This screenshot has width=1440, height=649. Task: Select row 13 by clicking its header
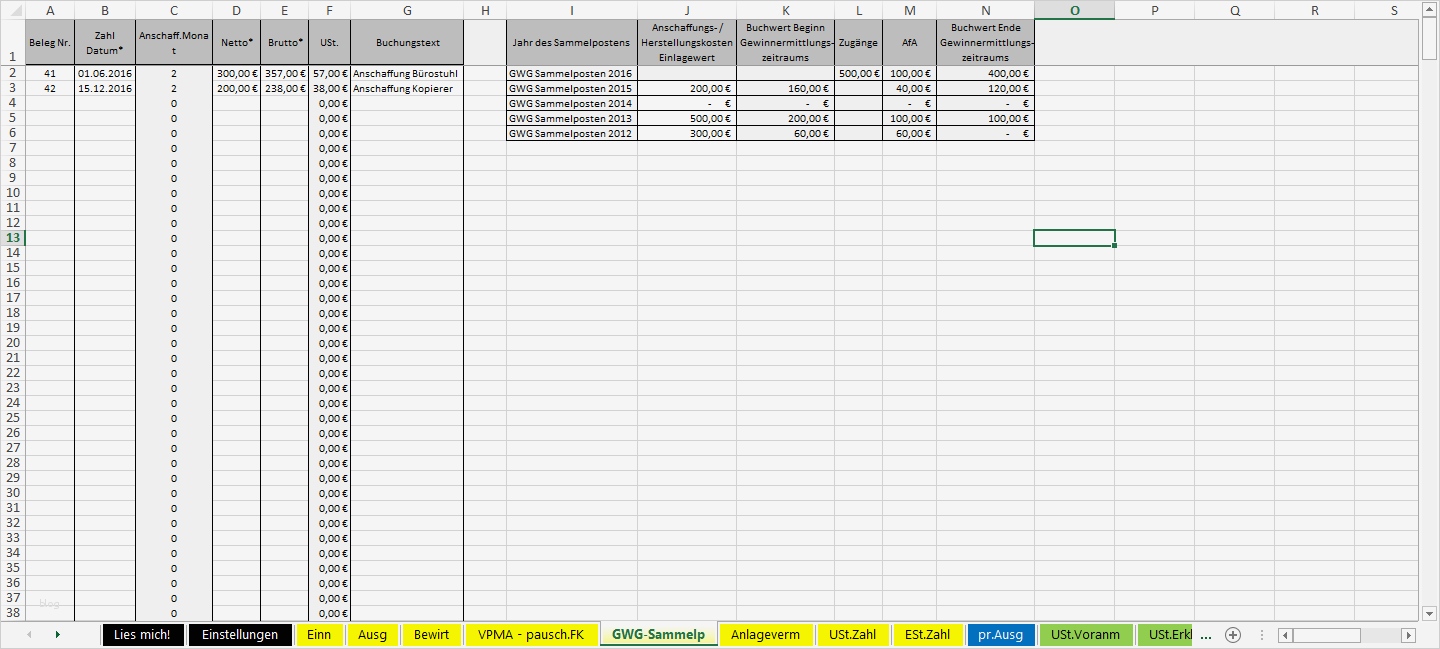click(14, 238)
